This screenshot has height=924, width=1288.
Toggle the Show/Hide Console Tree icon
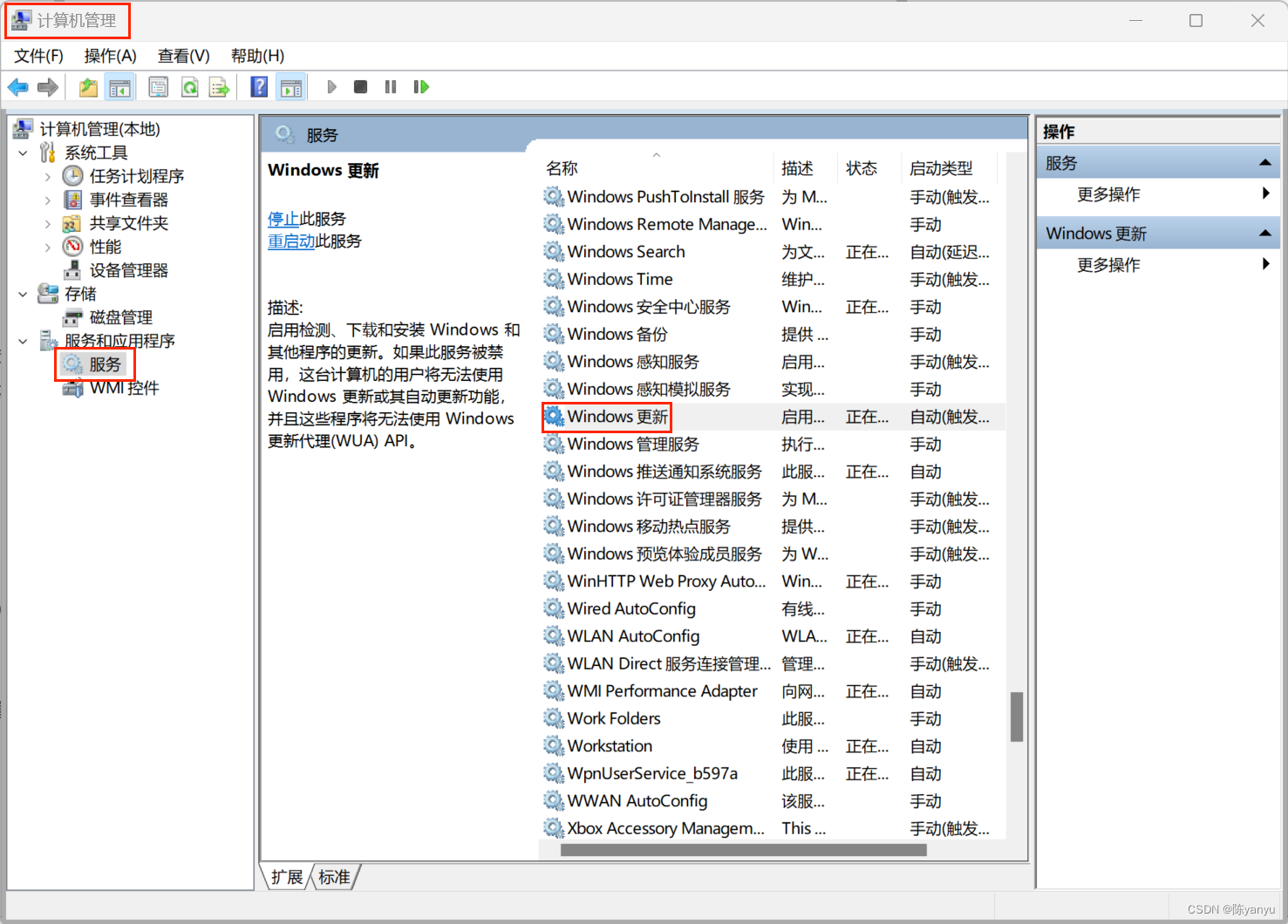pyautogui.click(x=119, y=87)
